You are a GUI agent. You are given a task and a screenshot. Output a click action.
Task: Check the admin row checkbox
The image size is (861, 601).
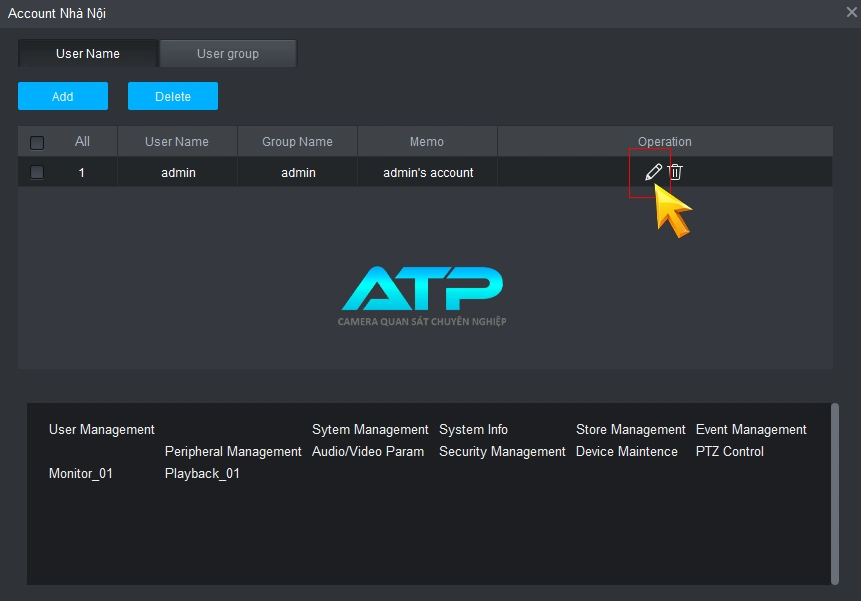pyautogui.click(x=37, y=172)
